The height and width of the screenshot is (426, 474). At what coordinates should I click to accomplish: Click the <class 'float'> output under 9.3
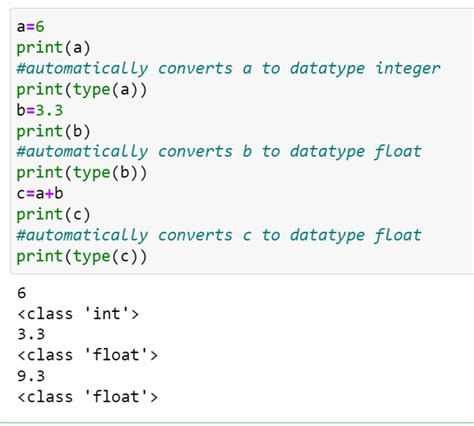[87, 397]
